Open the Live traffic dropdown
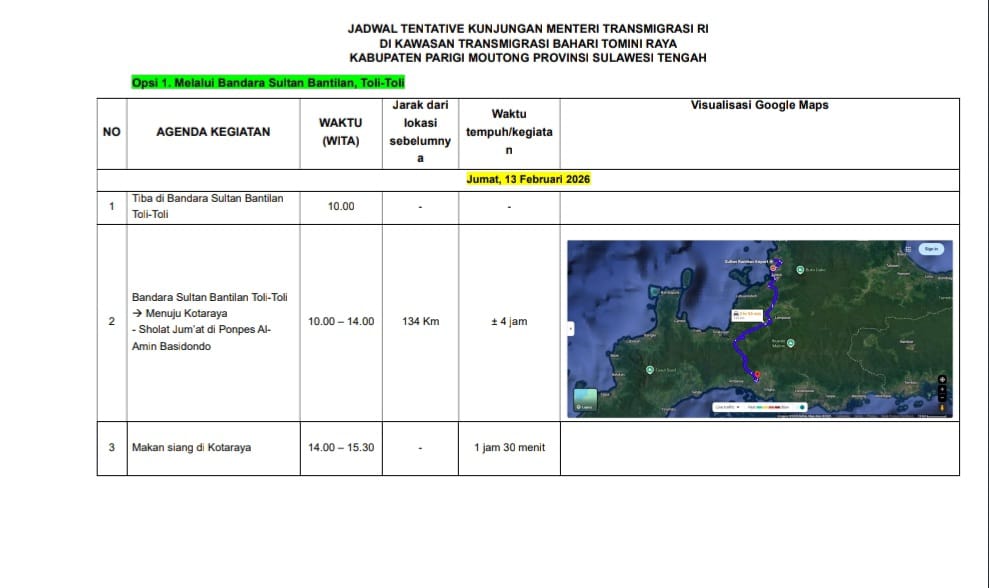The image size is (989, 588). click(727, 407)
